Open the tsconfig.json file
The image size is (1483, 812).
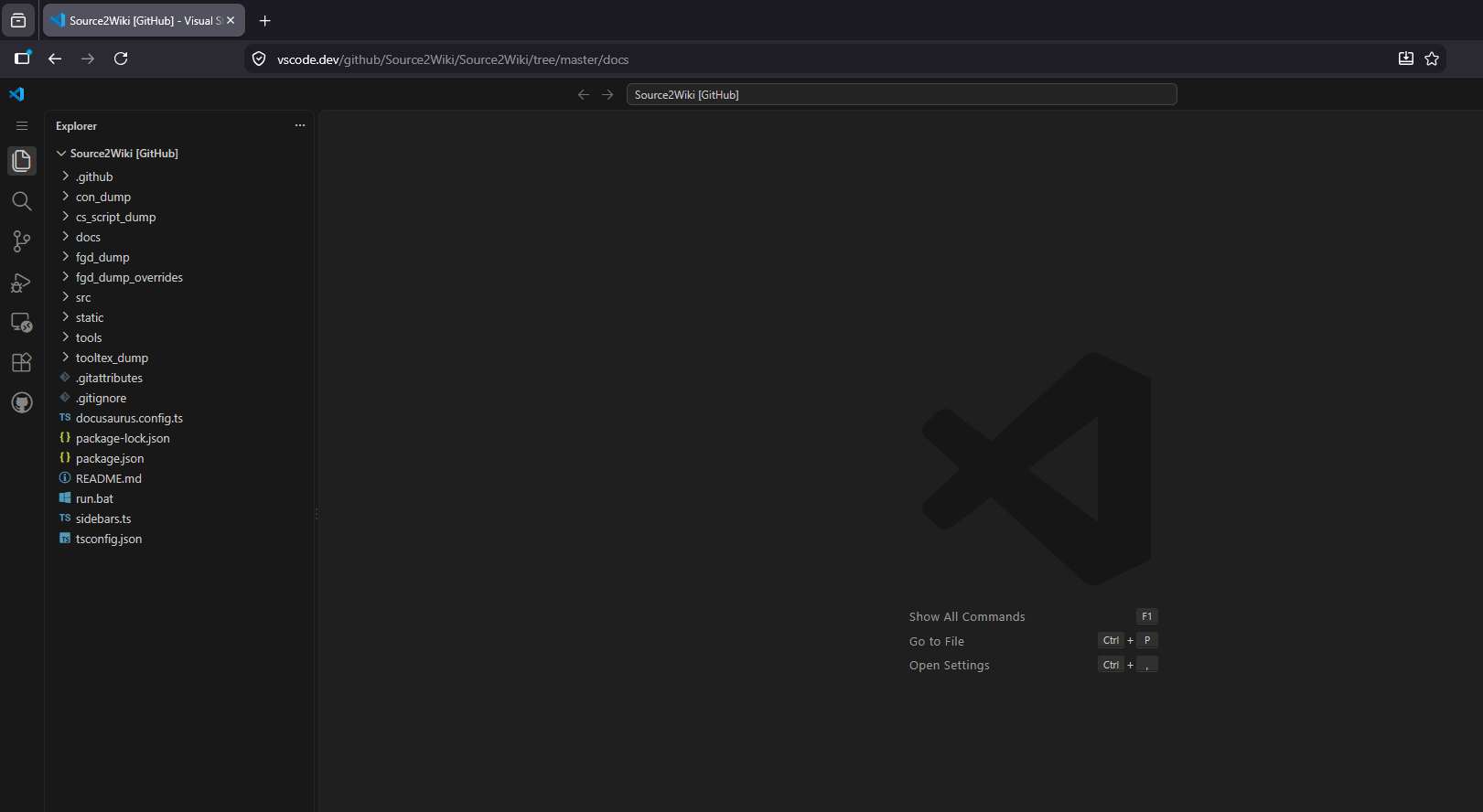pyautogui.click(x=179, y=539)
